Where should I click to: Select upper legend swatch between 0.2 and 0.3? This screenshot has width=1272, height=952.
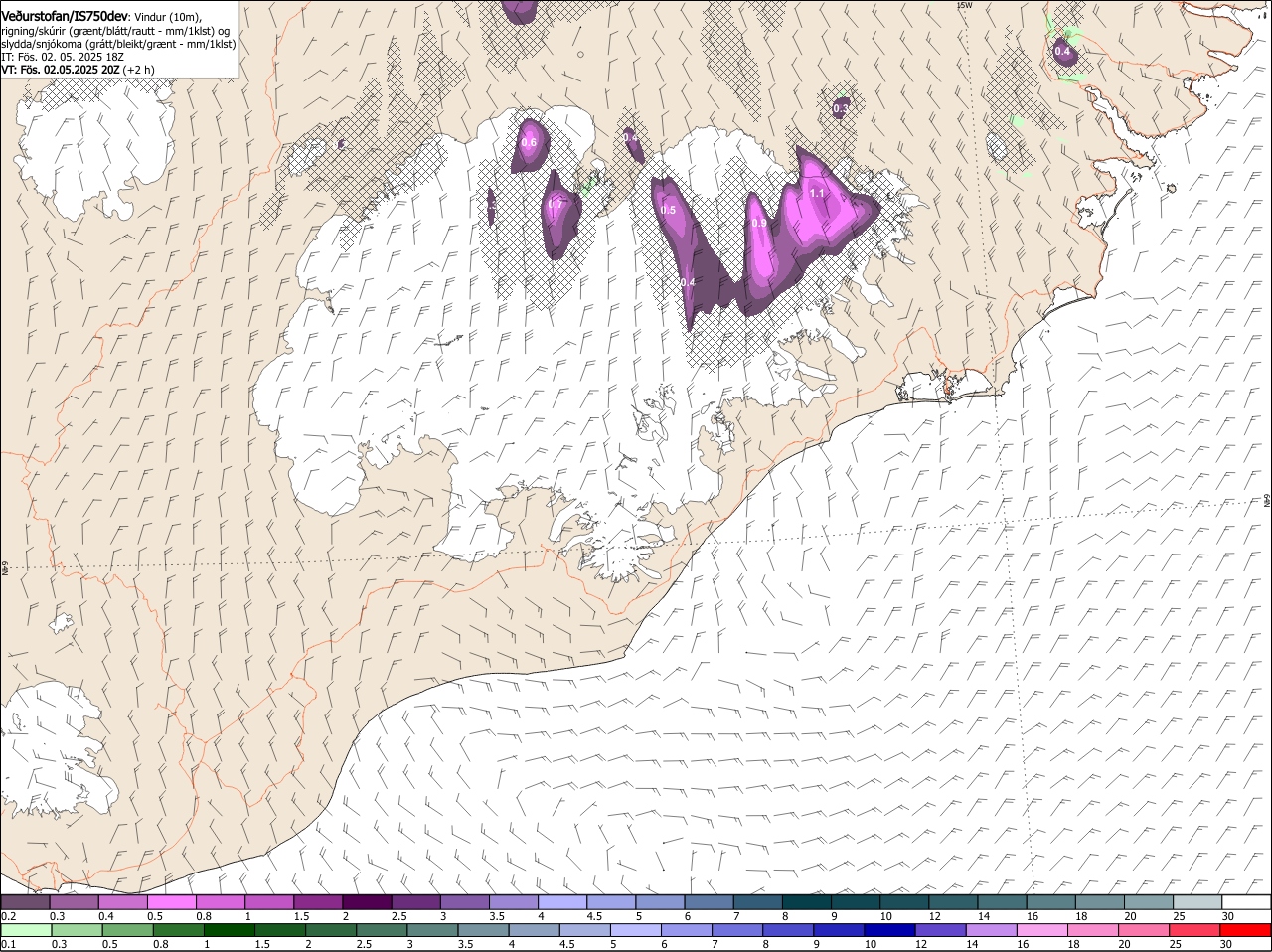25,902
